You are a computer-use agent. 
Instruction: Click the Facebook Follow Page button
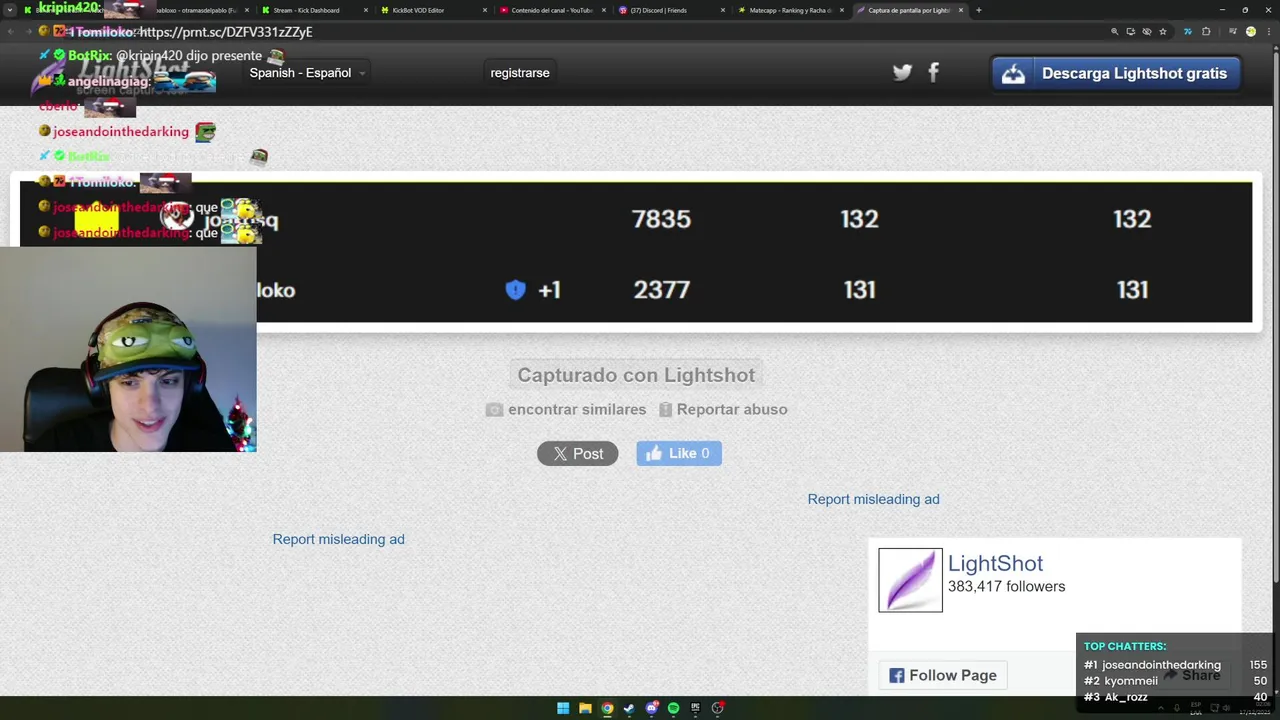coord(943,675)
